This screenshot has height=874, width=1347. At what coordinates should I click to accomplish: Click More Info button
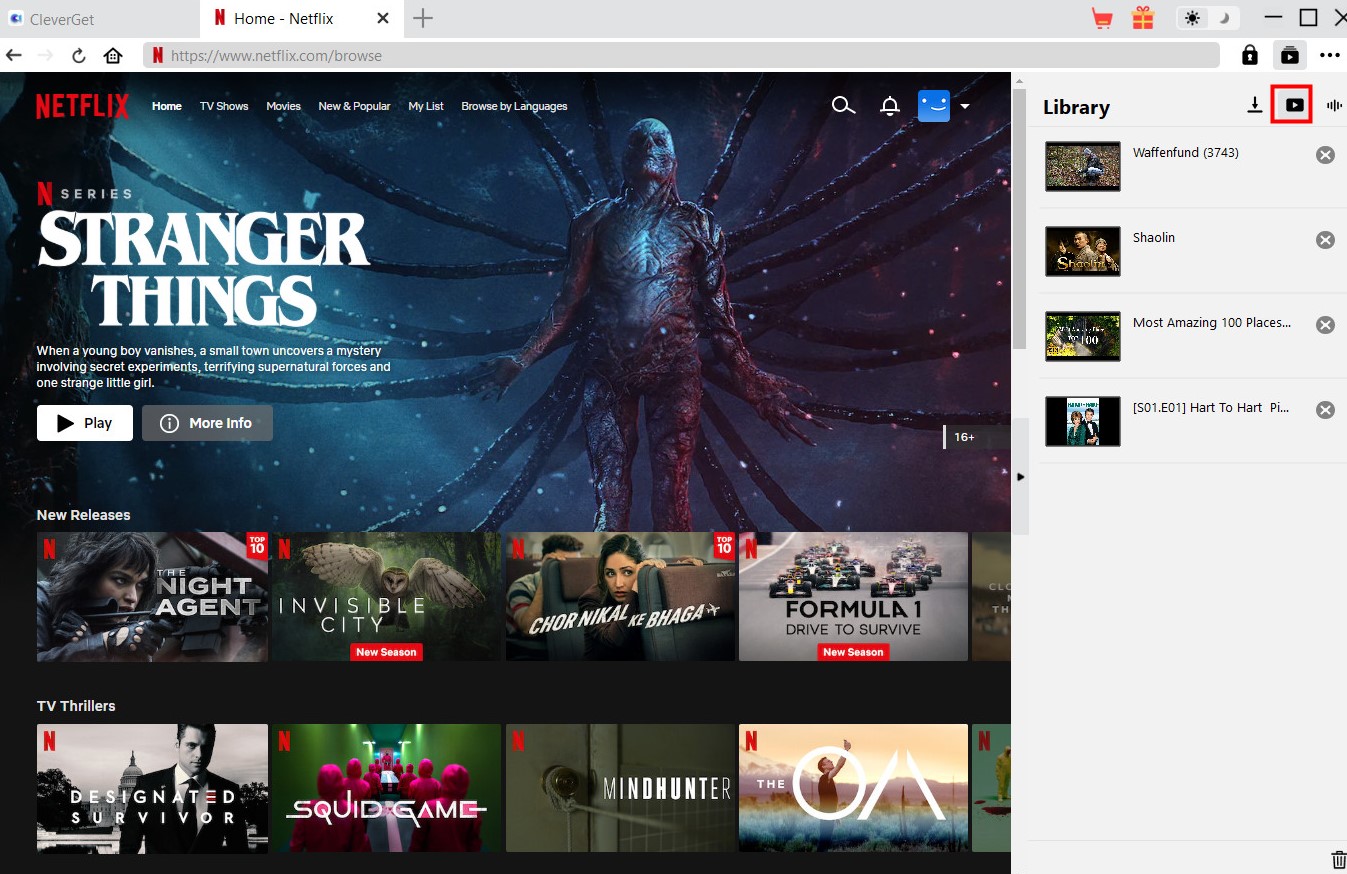[x=207, y=423]
